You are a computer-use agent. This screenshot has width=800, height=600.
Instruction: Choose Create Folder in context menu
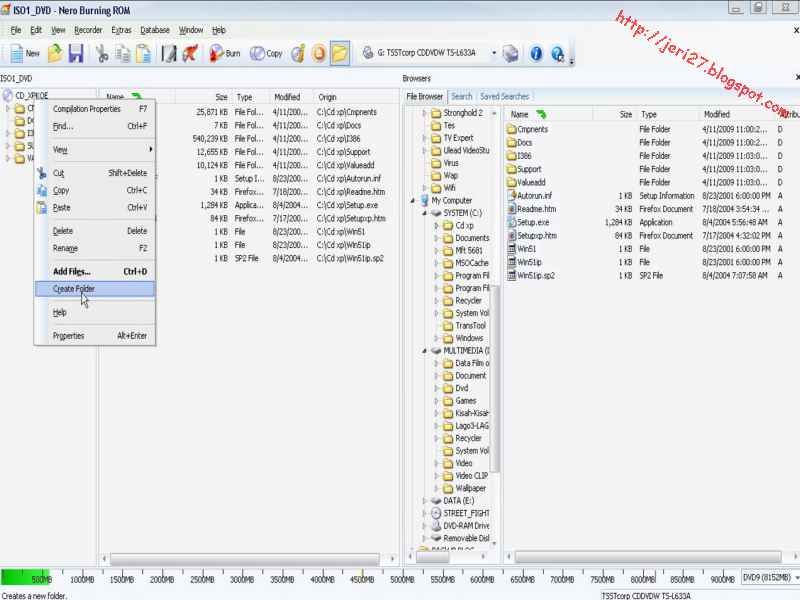95,289
